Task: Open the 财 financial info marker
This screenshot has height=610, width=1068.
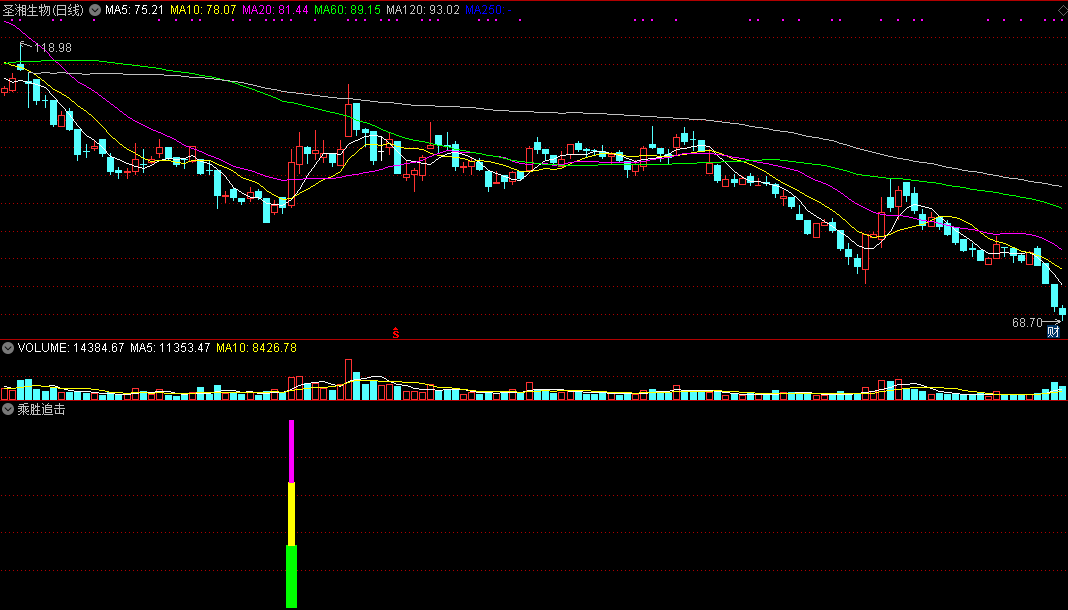Action: click(1053, 332)
